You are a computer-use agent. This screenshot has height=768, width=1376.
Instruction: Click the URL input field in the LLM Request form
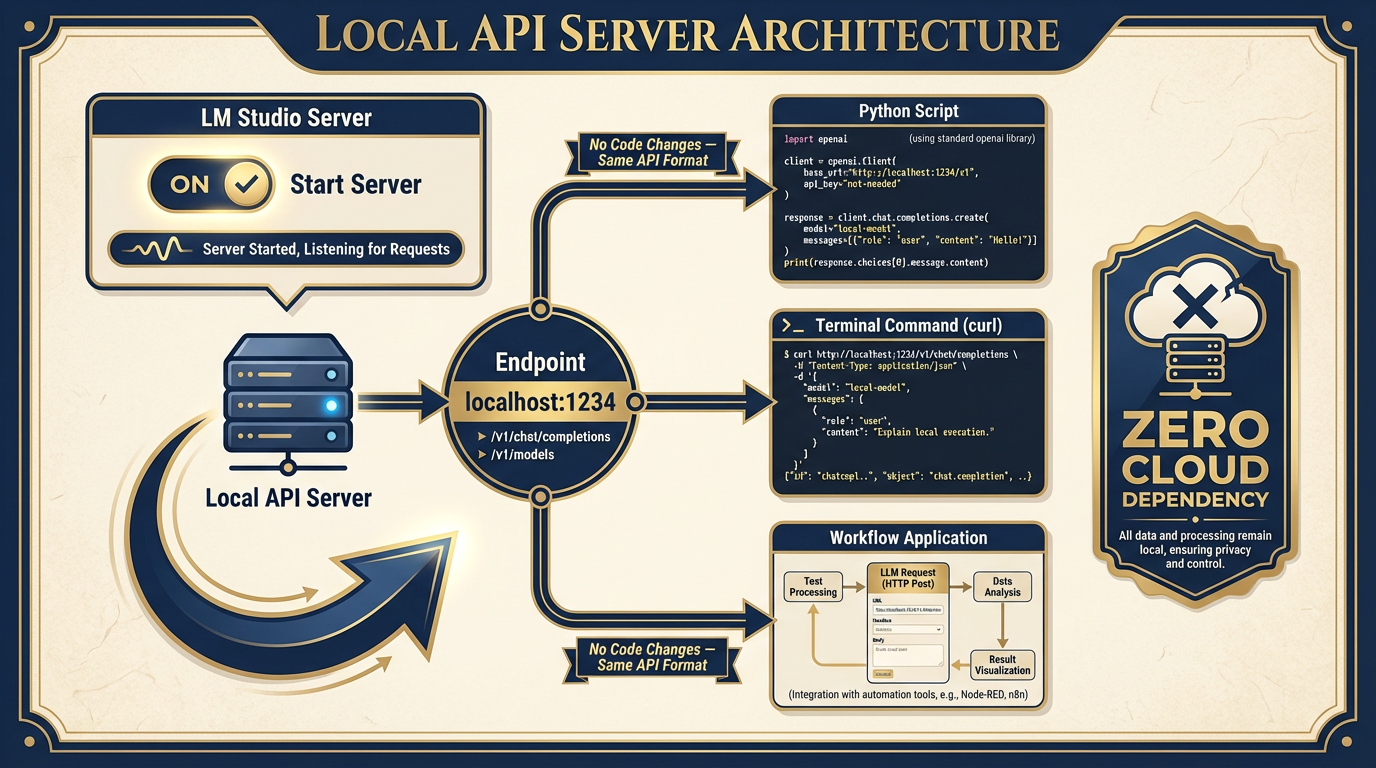pyautogui.click(x=909, y=609)
